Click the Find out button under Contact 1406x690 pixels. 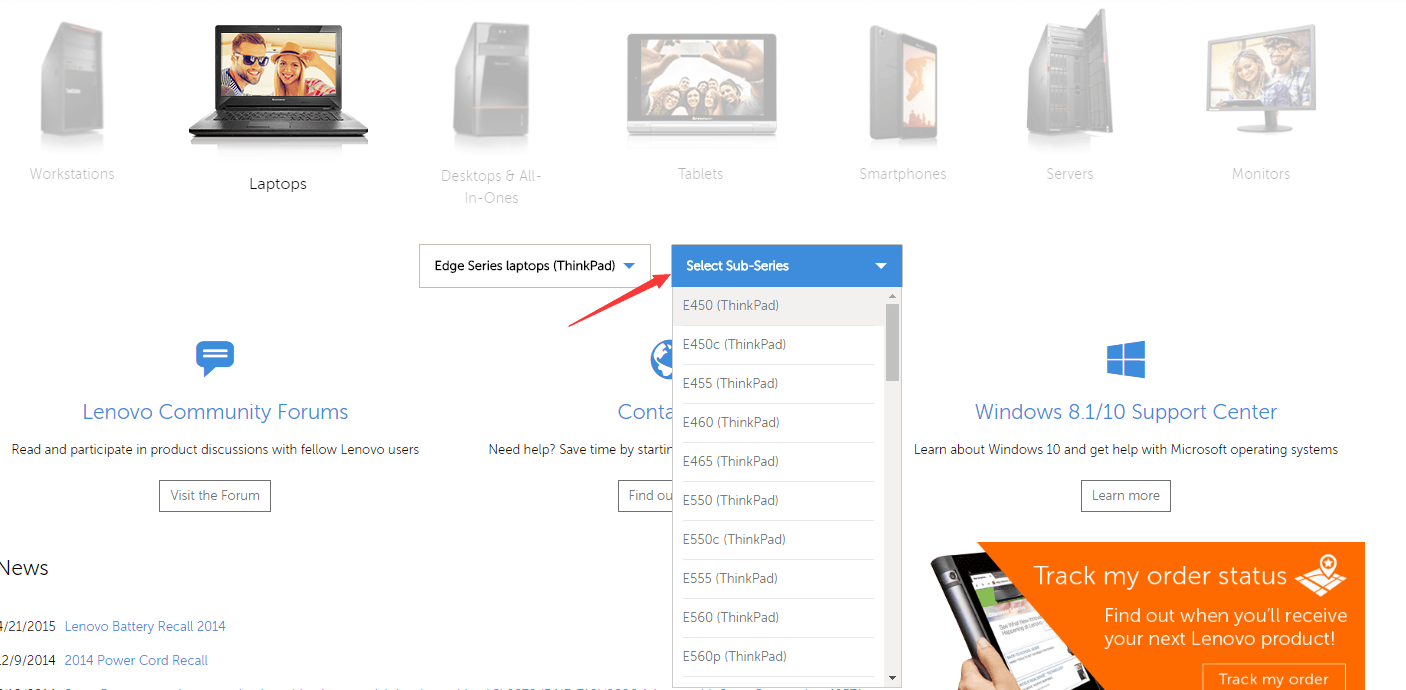[646, 496]
